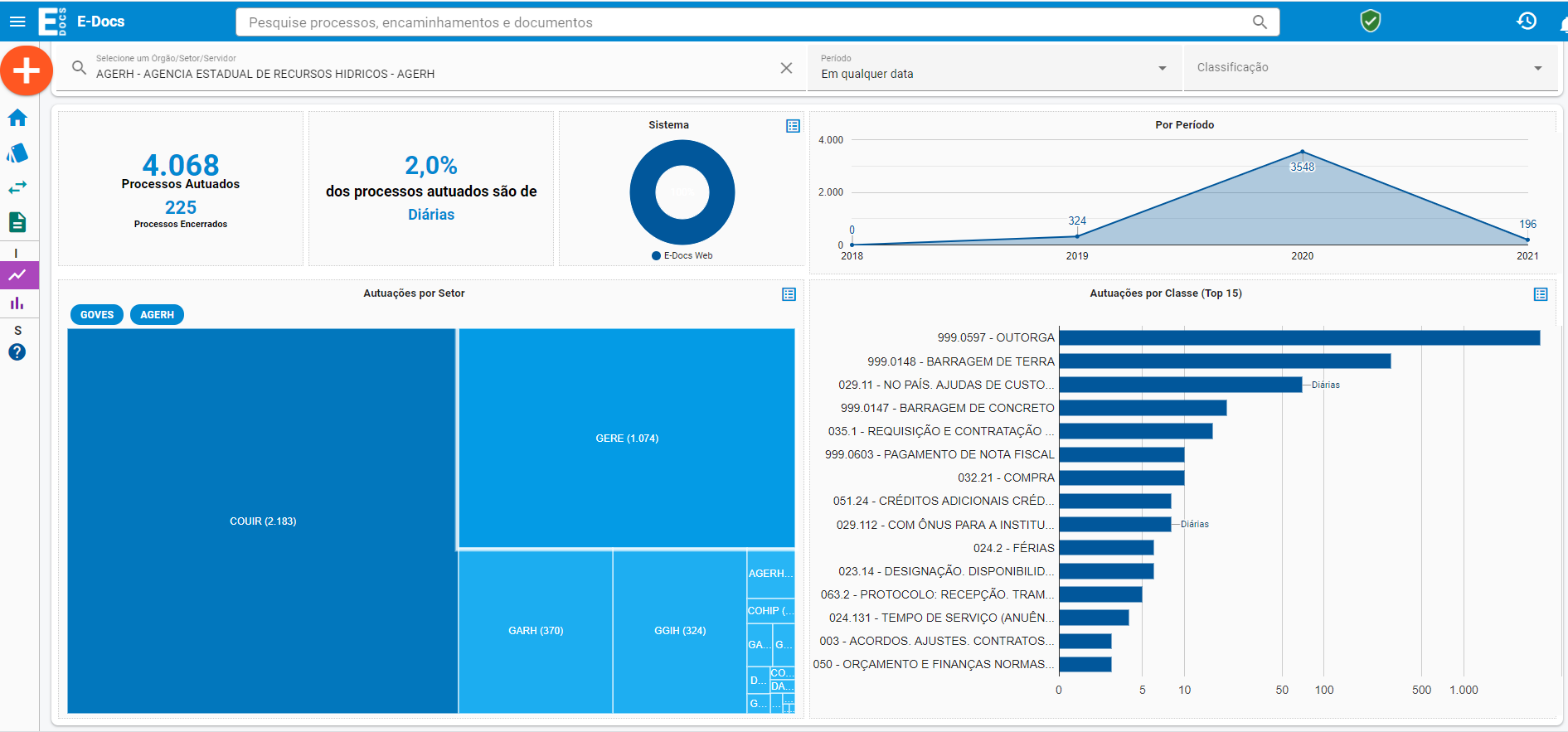Click the green shield security icon
The width and height of the screenshot is (1568, 732).
[x=1371, y=21]
